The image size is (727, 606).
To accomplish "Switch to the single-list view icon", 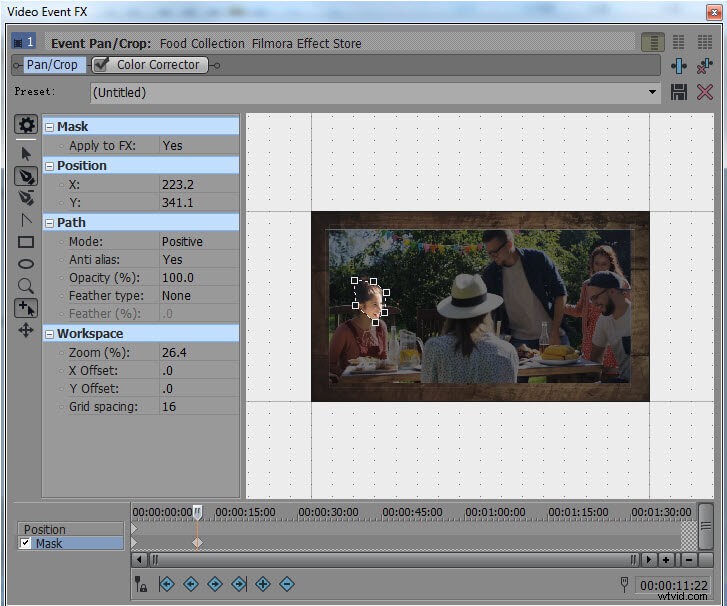I will 653,42.
